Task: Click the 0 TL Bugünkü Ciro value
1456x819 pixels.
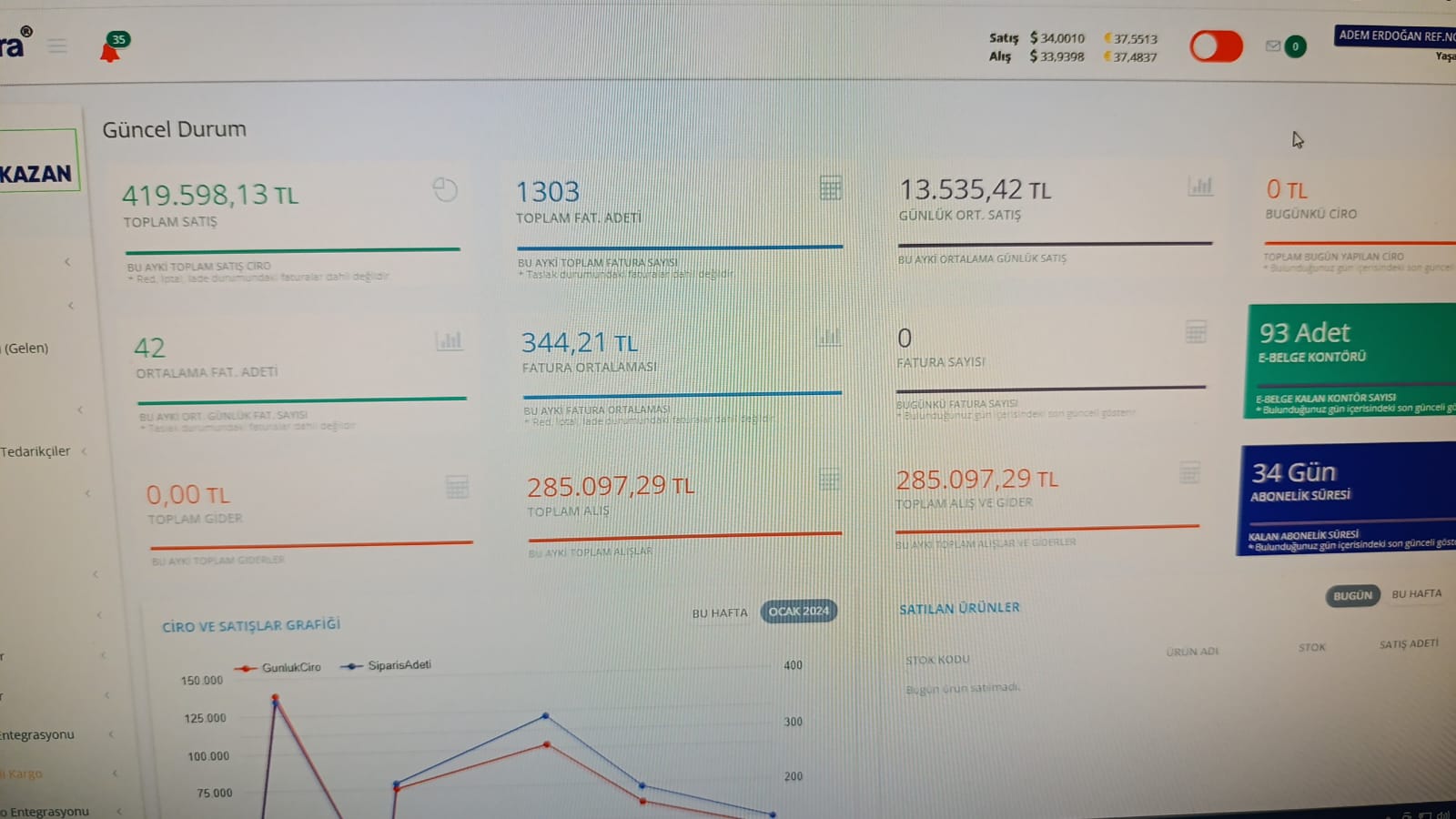Action: [x=1287, y=189]
